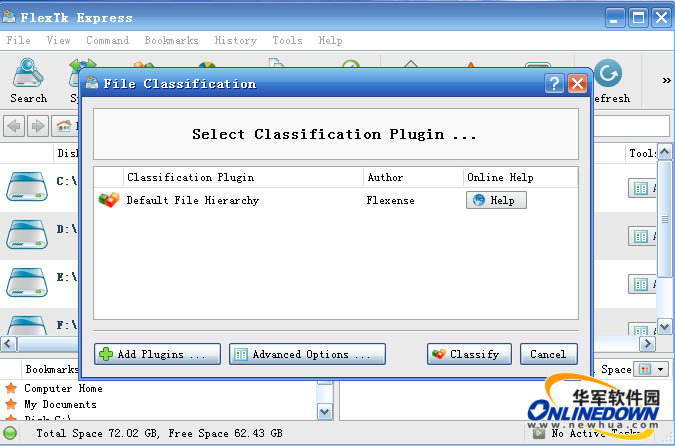Click the D:\ row tools button

(x=642, y=236)
